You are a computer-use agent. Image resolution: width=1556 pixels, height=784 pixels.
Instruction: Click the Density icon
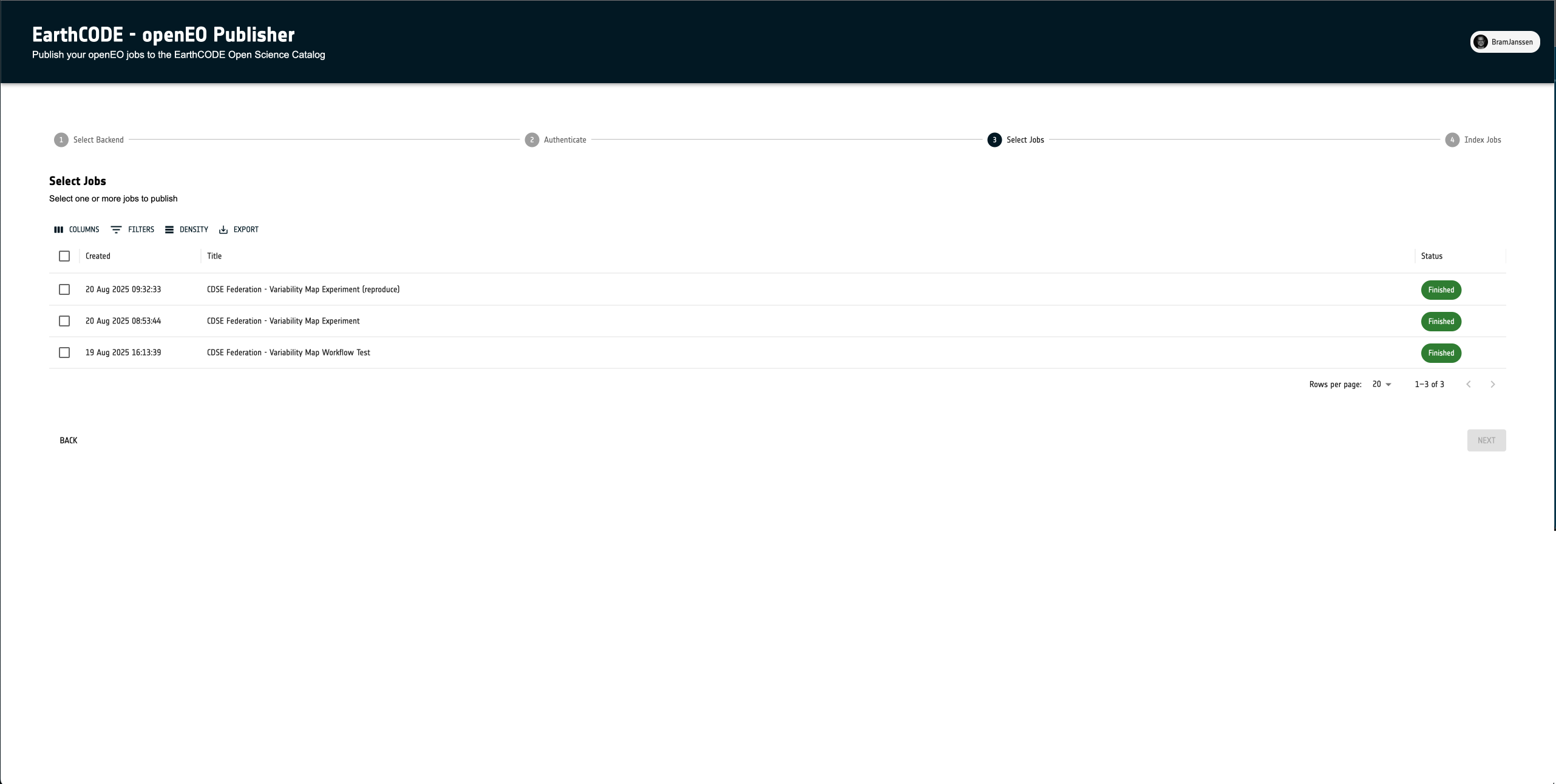pyautogui.click(x=169, y=229)
